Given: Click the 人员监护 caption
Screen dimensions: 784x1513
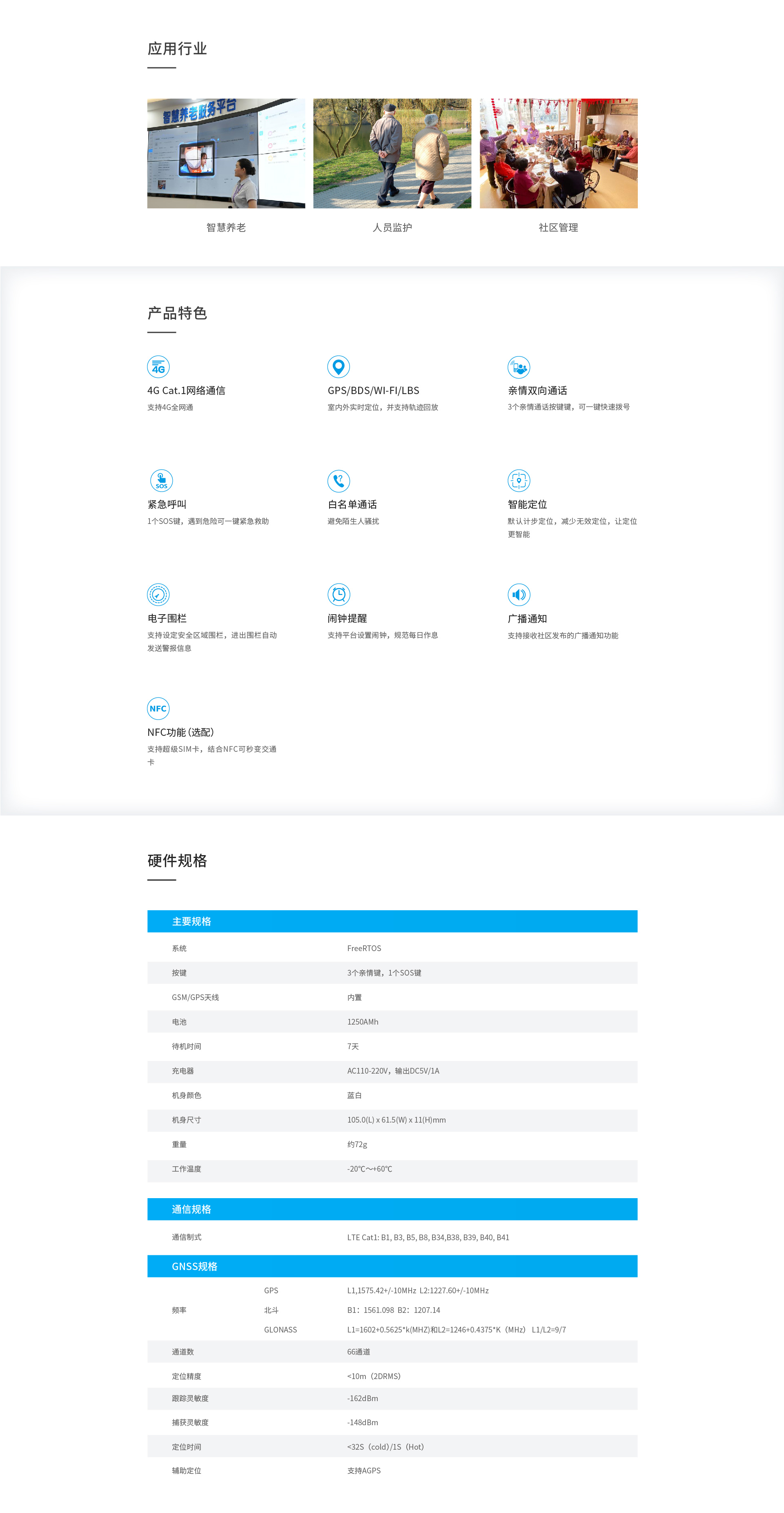Looking at the screenshot, I should click(x=392, y=227).
